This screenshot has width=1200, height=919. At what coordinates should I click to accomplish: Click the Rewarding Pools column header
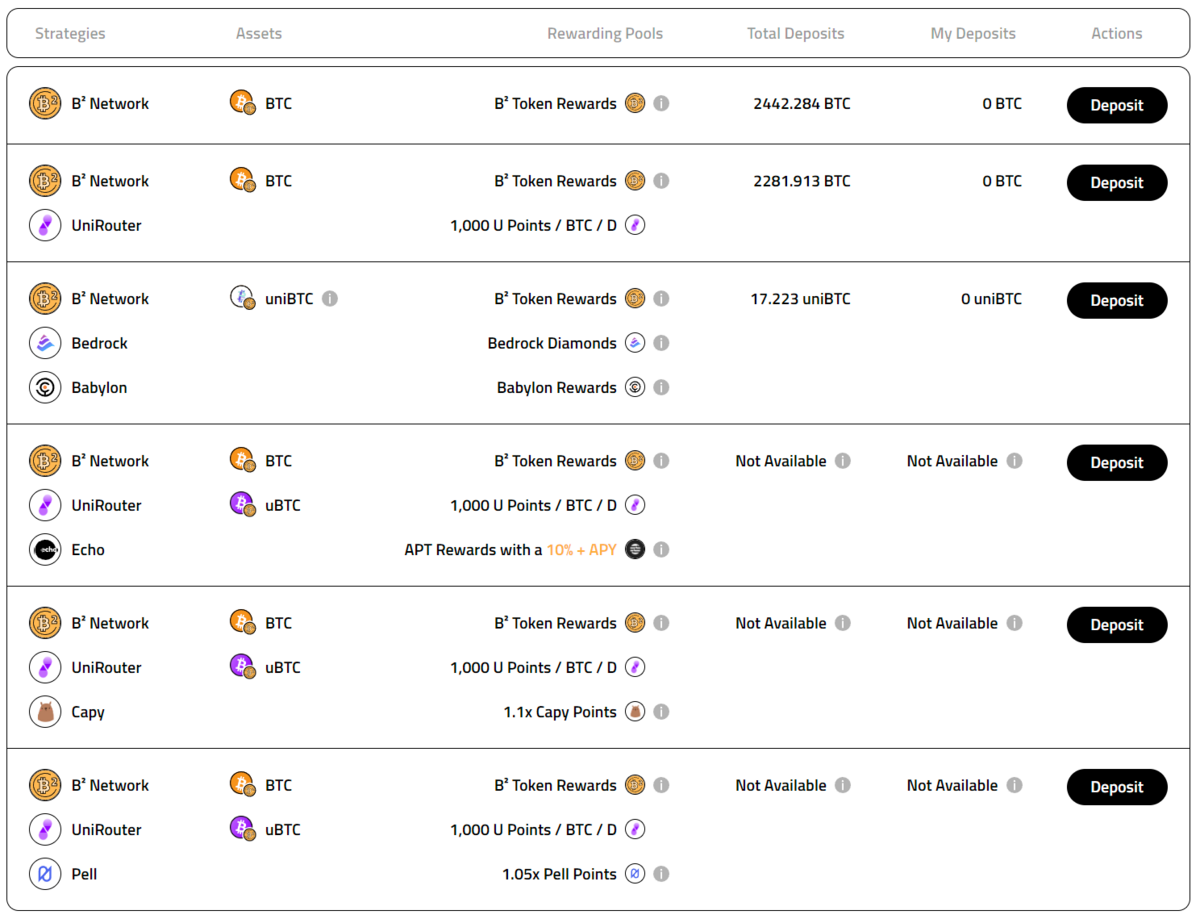click(604, 34)
